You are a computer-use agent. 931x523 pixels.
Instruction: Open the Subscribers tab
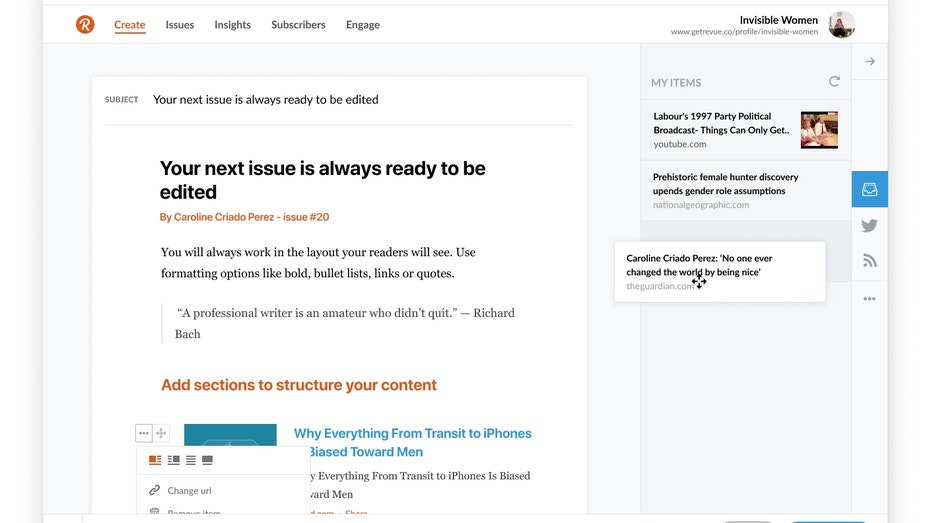click(x=298, y=24)
